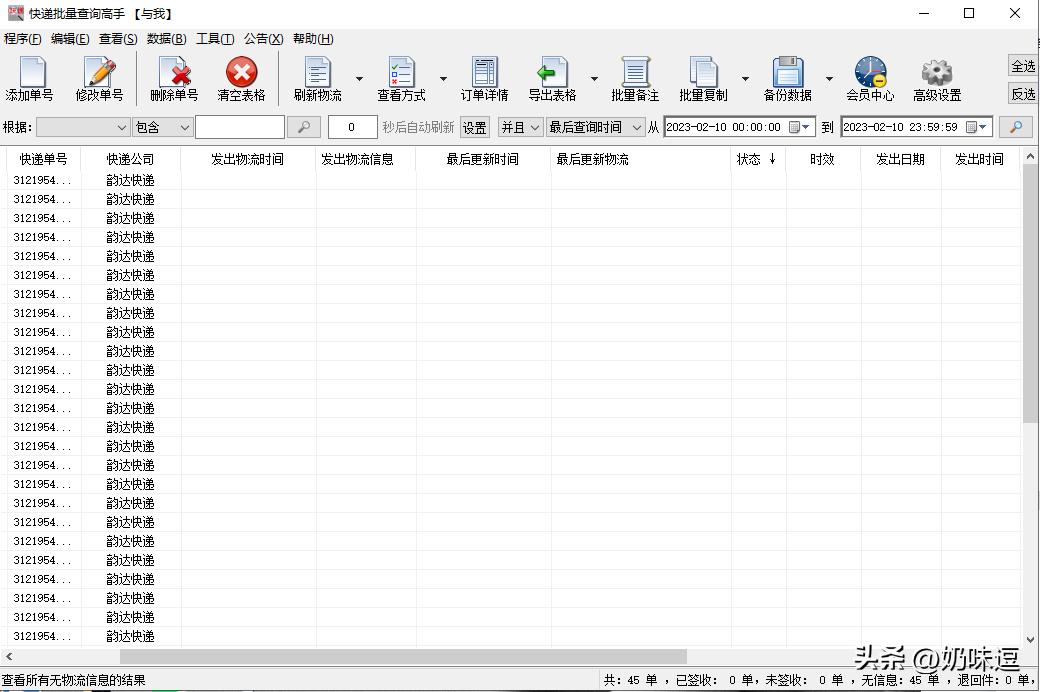Click the 设置 auto-refresh button
Viewport: 1040px width, 692px height.
(x=474, y=127)
